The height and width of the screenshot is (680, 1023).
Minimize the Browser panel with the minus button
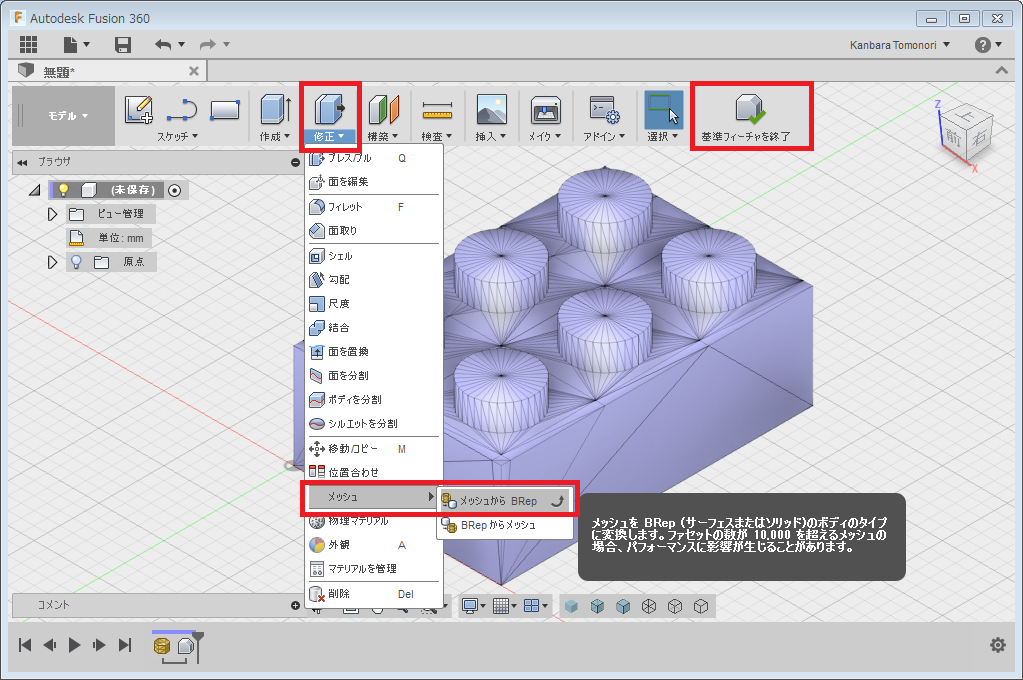click(295, 162)
